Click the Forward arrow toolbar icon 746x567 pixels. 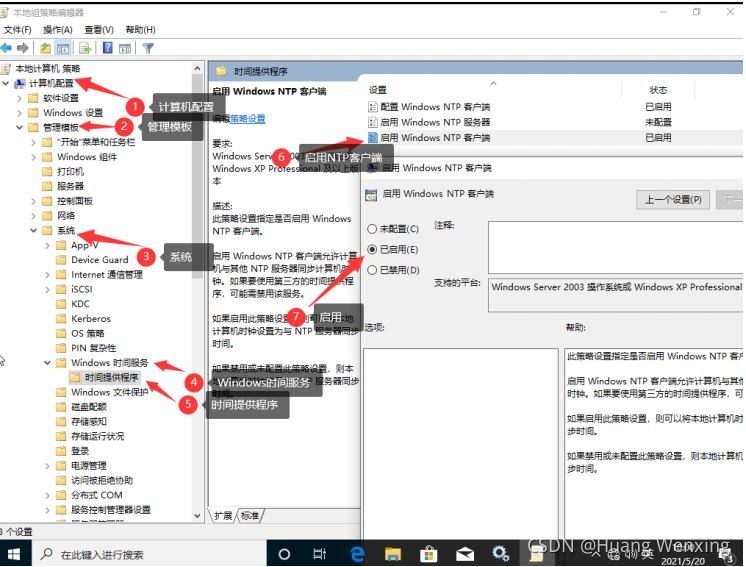(22, 48)
